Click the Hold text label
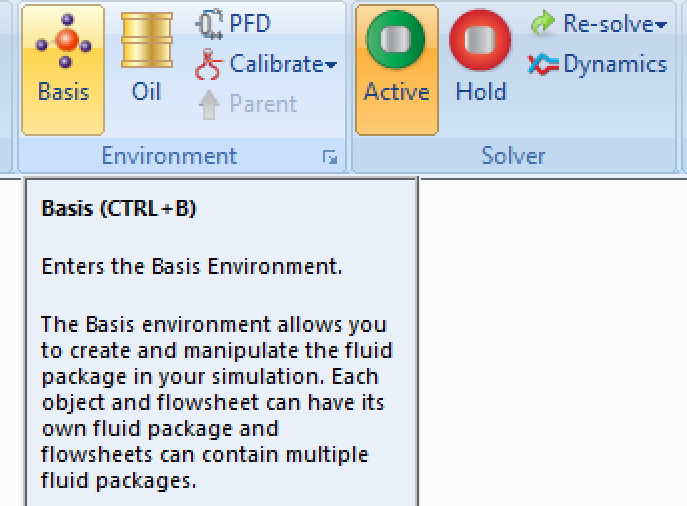This screenshot has width=687, height=506. point(481,92)
